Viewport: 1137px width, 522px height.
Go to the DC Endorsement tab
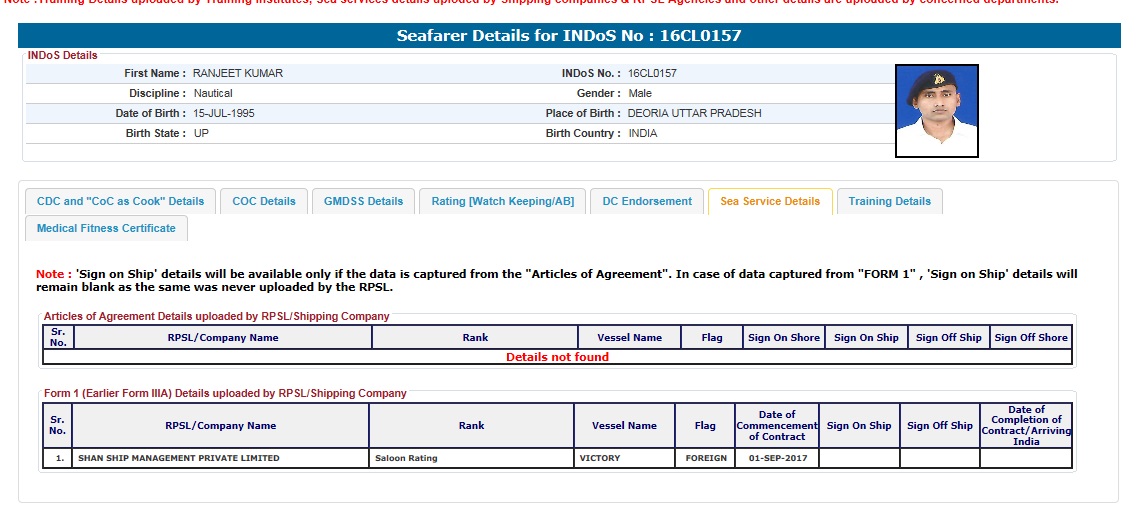(647, 201)
